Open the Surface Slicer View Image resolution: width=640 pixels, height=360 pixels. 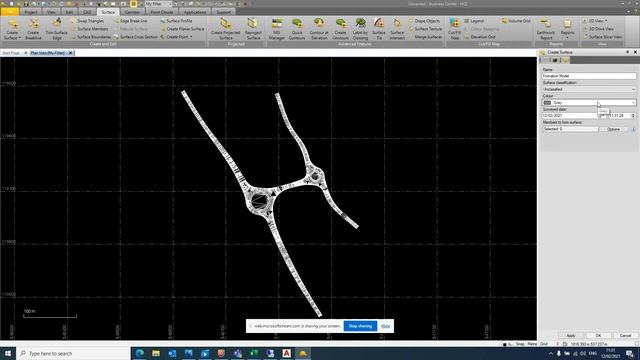(x=602, y=37)
